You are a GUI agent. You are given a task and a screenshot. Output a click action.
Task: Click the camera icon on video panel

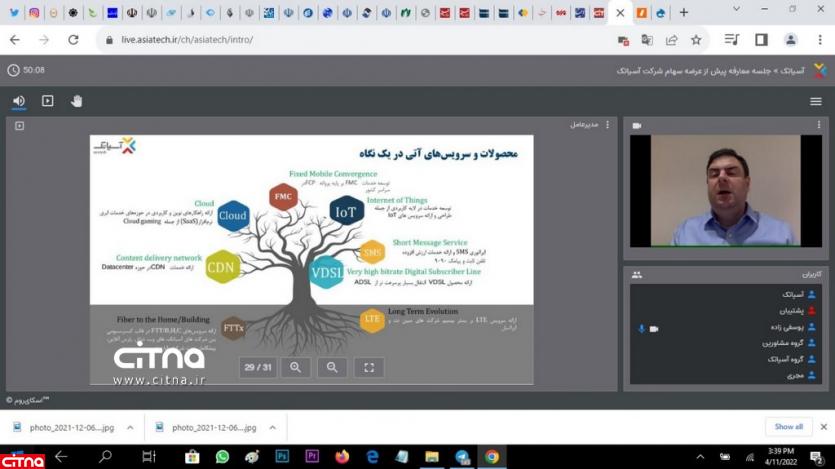(637, 126)
